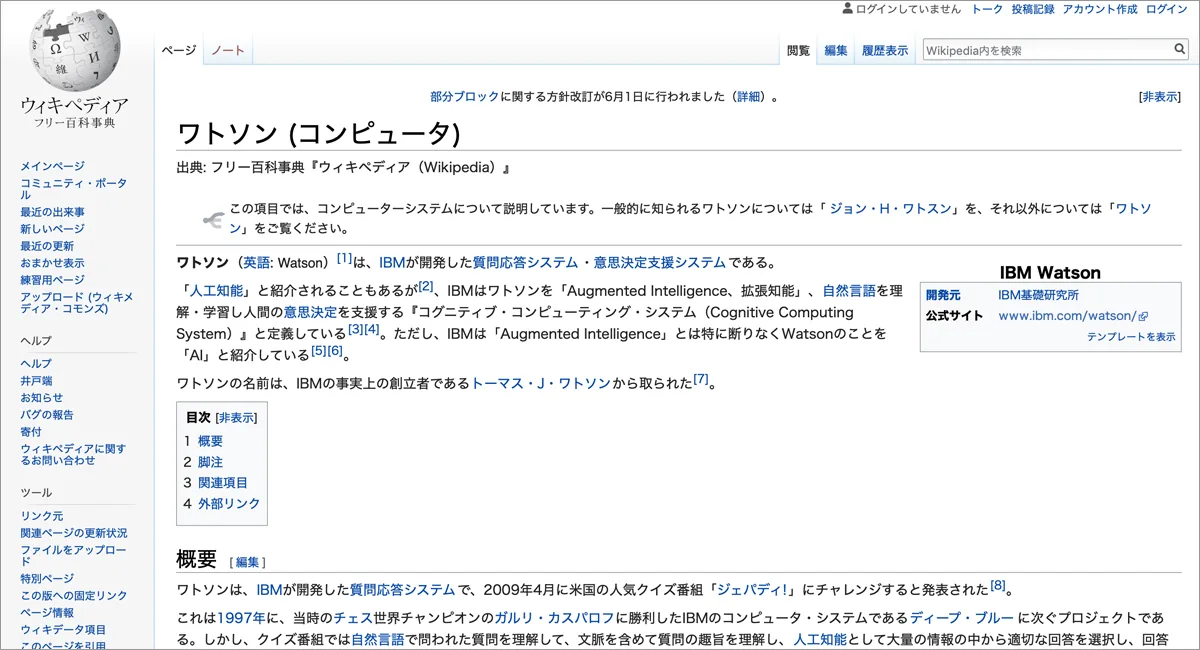Open 井戸端 sidebar link
Image resolution: width=1200 pixels, height=650 pixels.
tap(36, 381)
